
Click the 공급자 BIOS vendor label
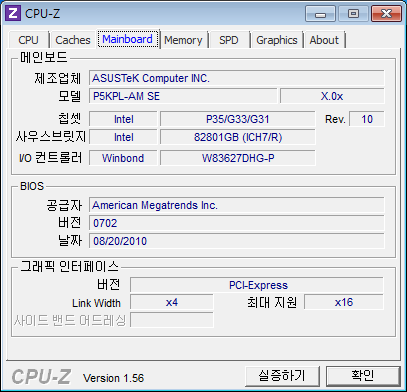[x=64, y=205]
